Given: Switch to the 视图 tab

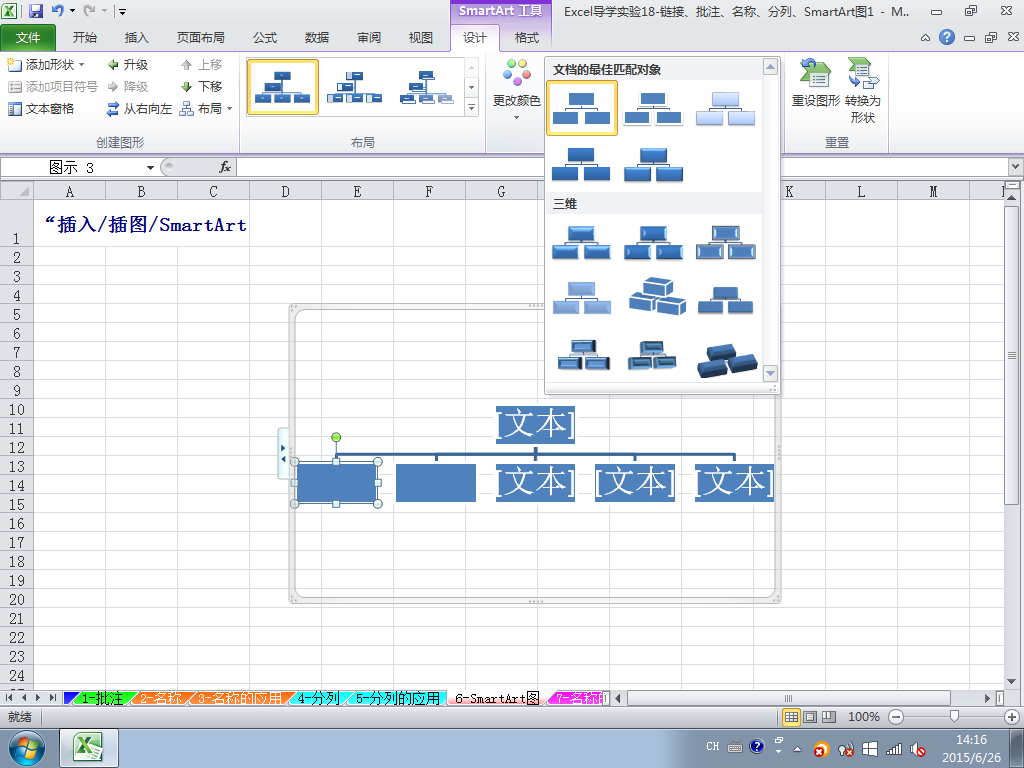Looking at the screenshot, I should coord(421,38).
